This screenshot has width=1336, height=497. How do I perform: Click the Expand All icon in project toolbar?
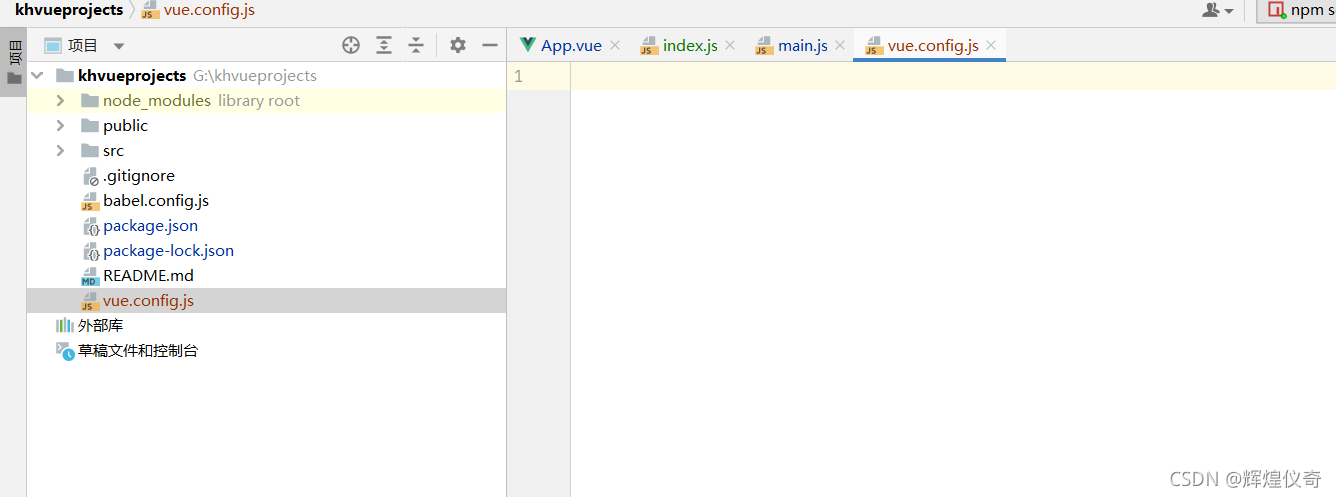[x=384, y=45]
